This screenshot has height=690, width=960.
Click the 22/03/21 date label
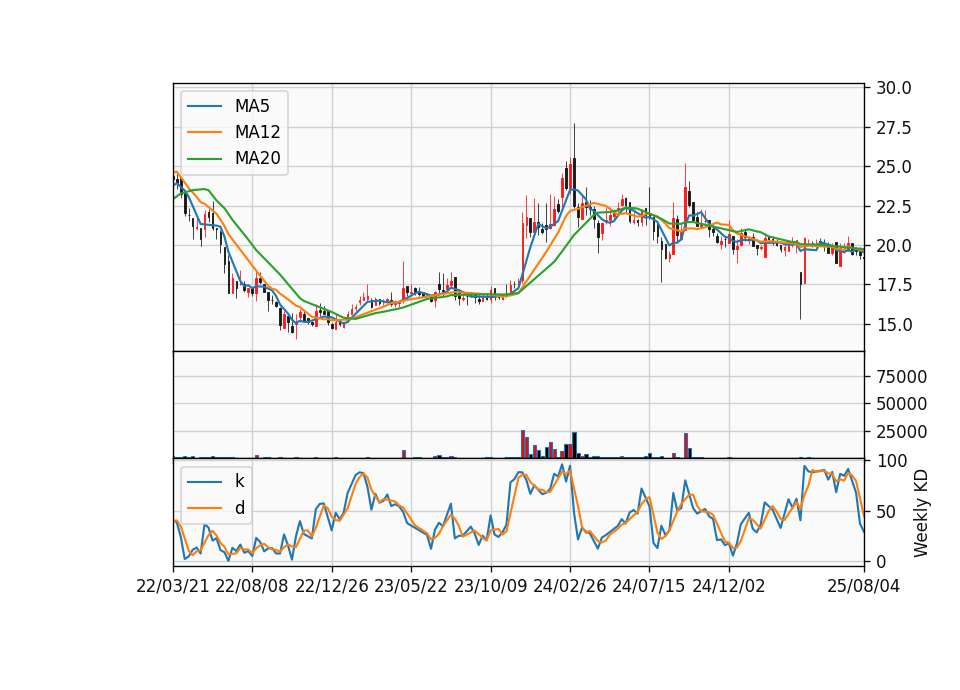(173, 586)
